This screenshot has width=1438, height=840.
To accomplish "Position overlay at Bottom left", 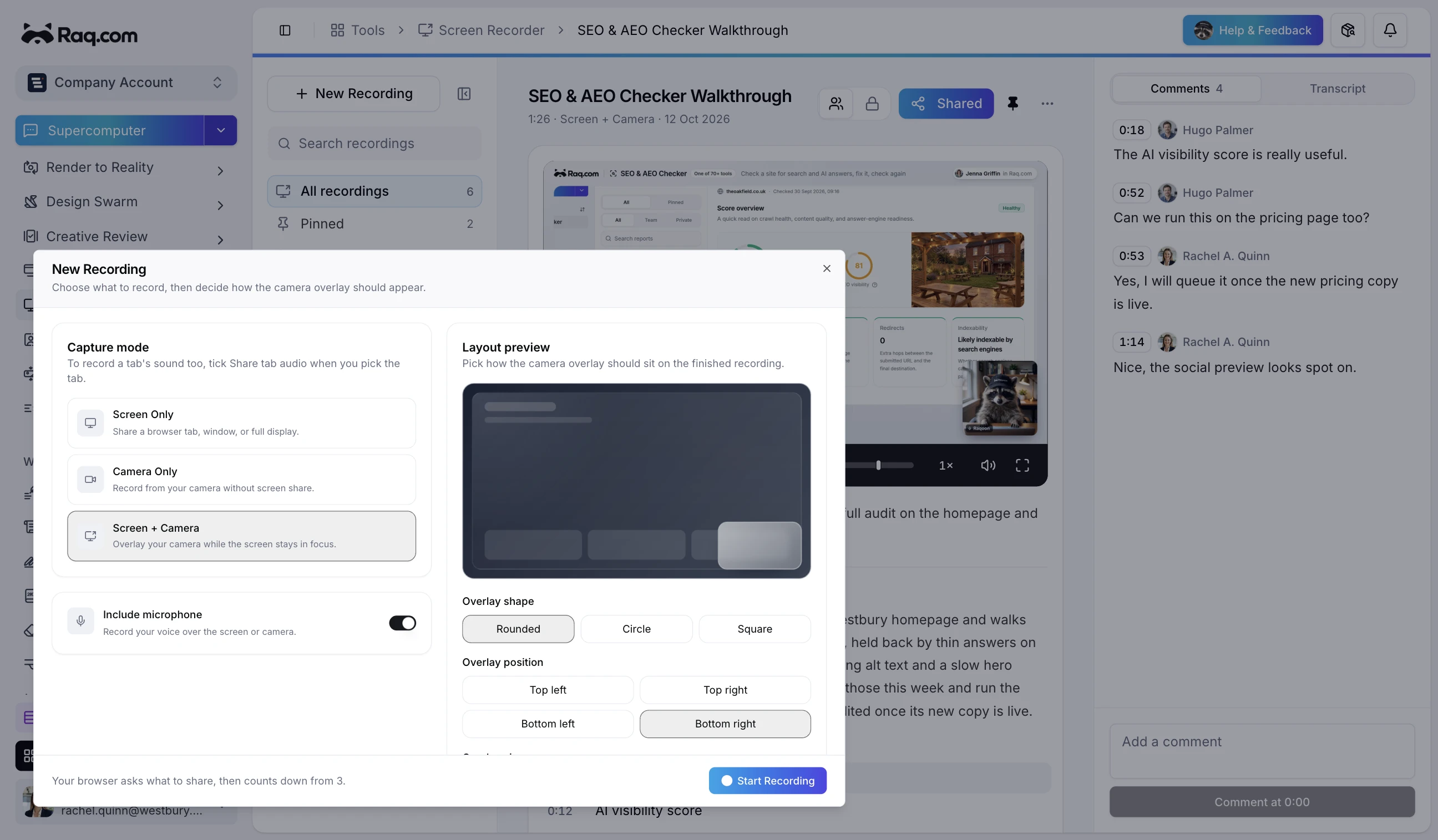I will tap(548, 724).
